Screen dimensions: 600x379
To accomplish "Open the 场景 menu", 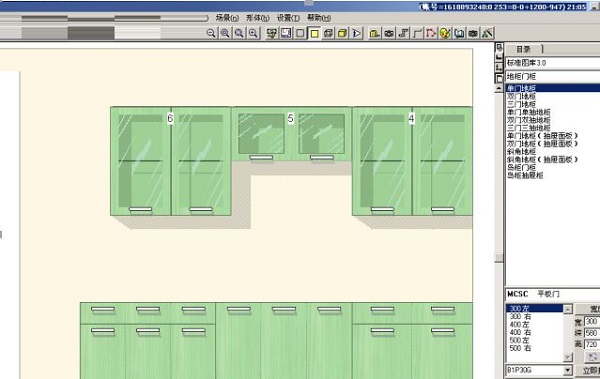I will click(x=227, y=18).
